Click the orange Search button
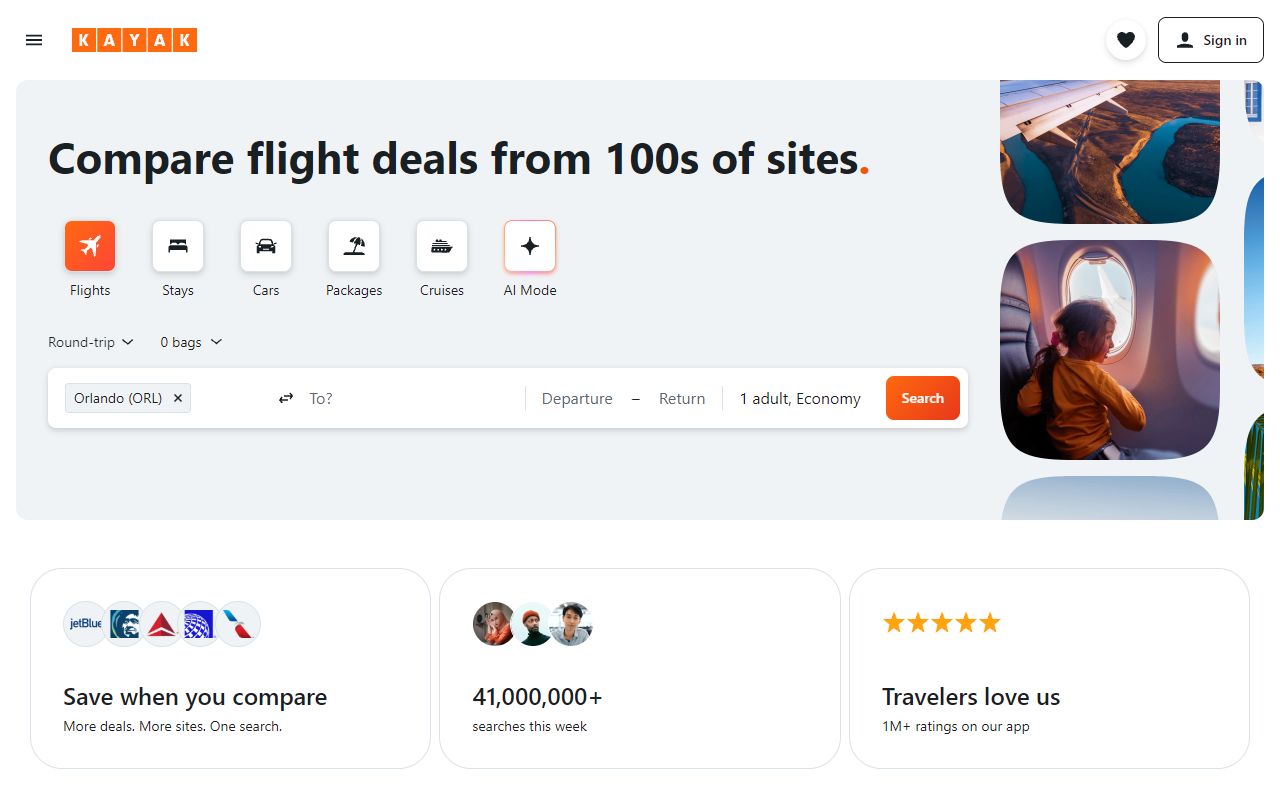The width and height of the screenshot is (1280, 800). (922, 398)
